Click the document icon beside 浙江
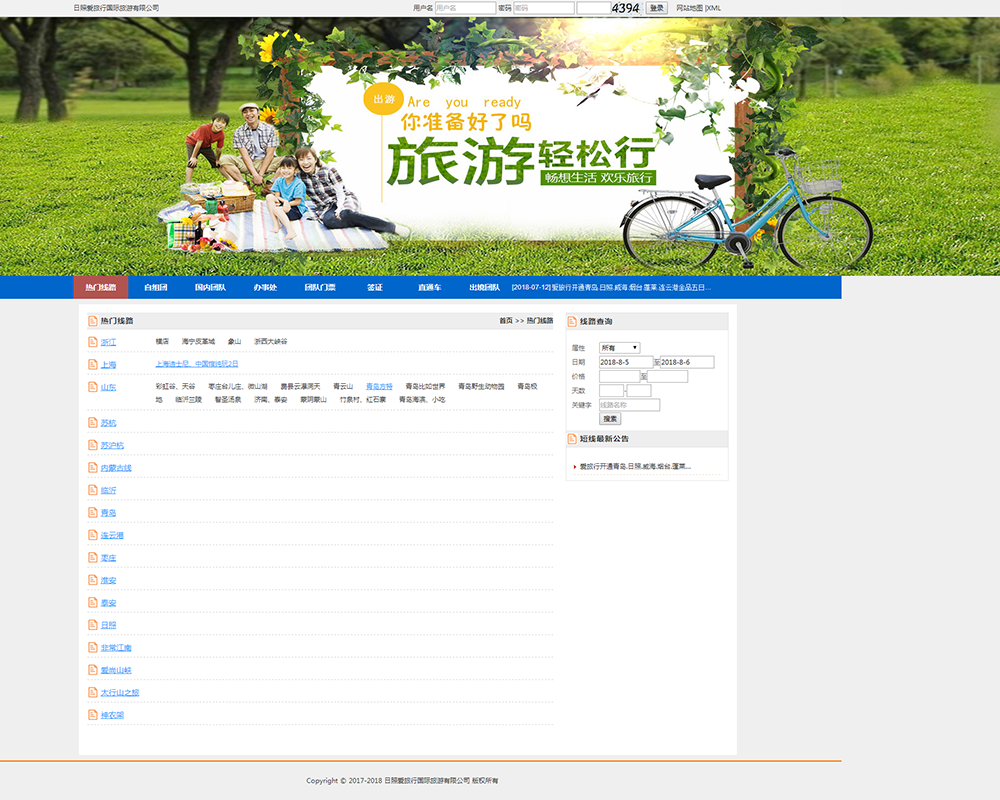 coord(93,342)
